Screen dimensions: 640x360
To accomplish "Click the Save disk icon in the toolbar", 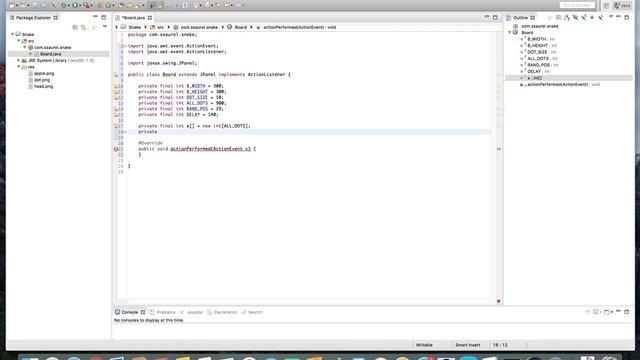I will pyautogui.click(x=35, y=5).
